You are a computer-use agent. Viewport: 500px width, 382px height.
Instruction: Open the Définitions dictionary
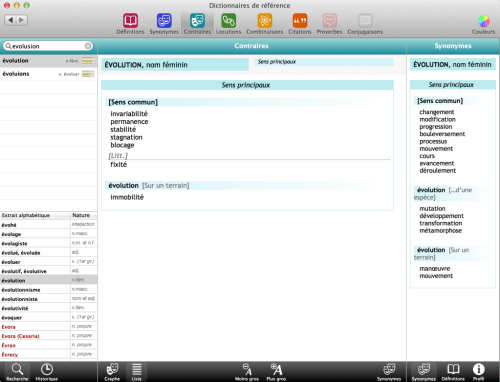(x=130, y=24)
